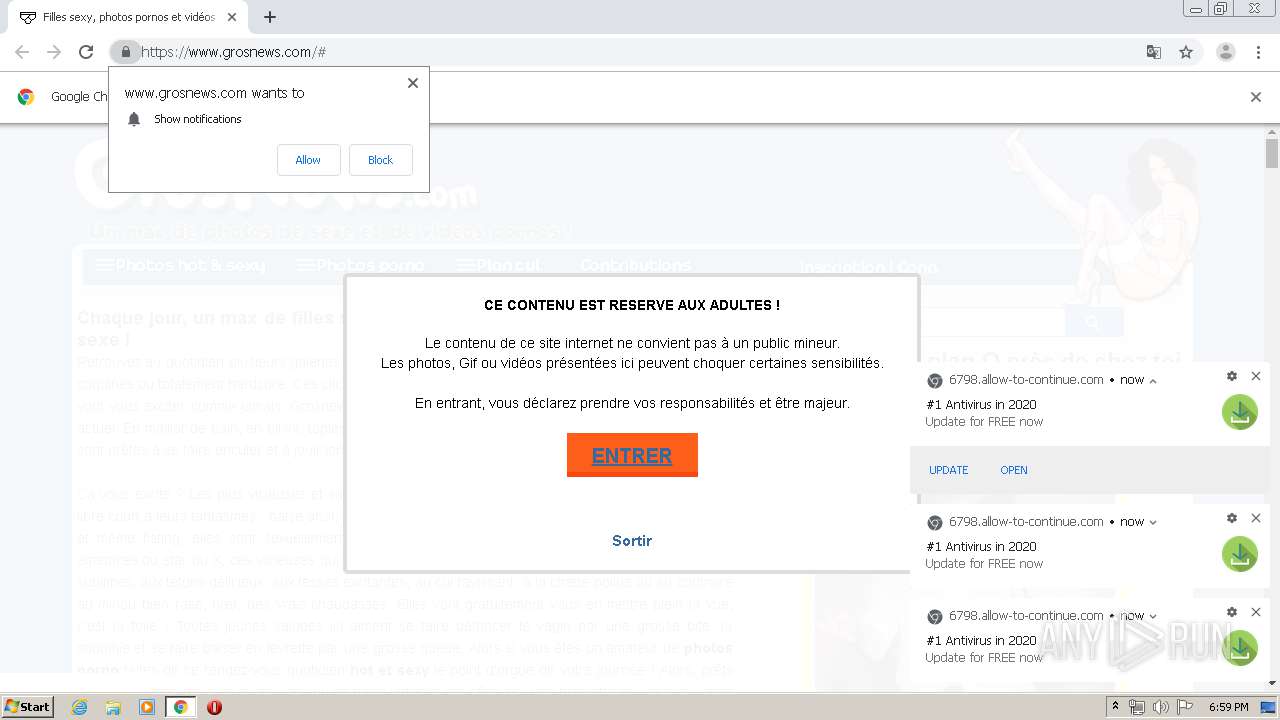Viewport: 1280px width, 720px height.
Task: Open a new tab with the plus button
Action: tap(270, 17)
